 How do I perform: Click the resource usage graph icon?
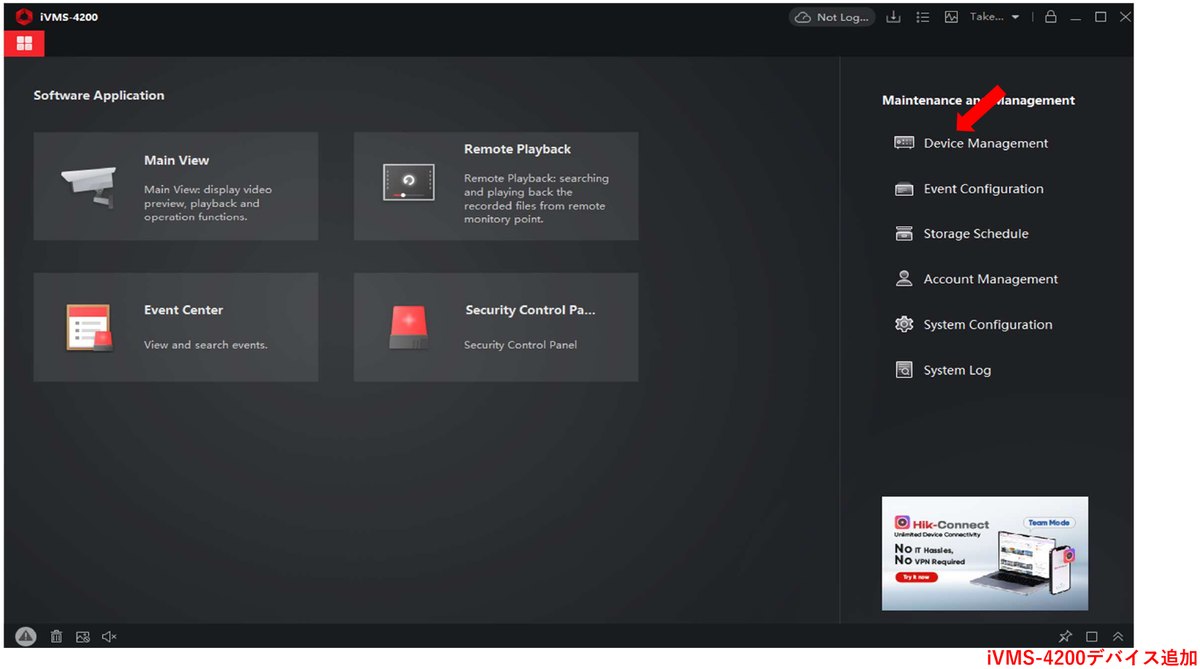[x=951, y=17]
